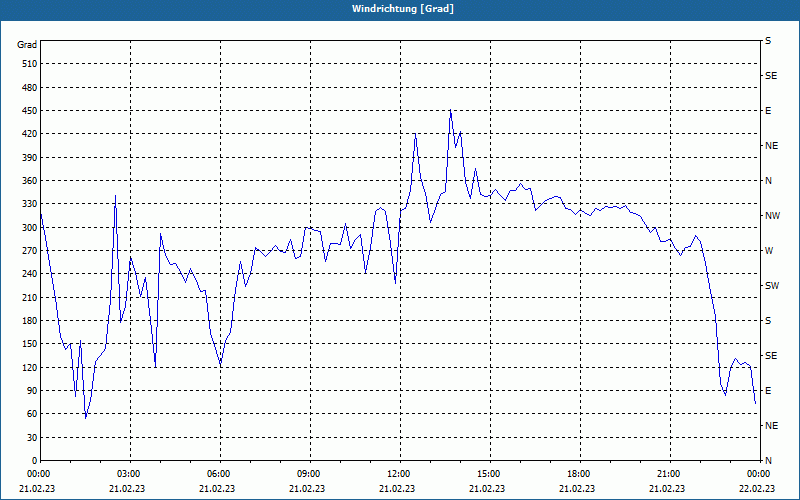This screenshot has height=500, width=800.
Task: Select the W compass label
Action: pos(769,251)
